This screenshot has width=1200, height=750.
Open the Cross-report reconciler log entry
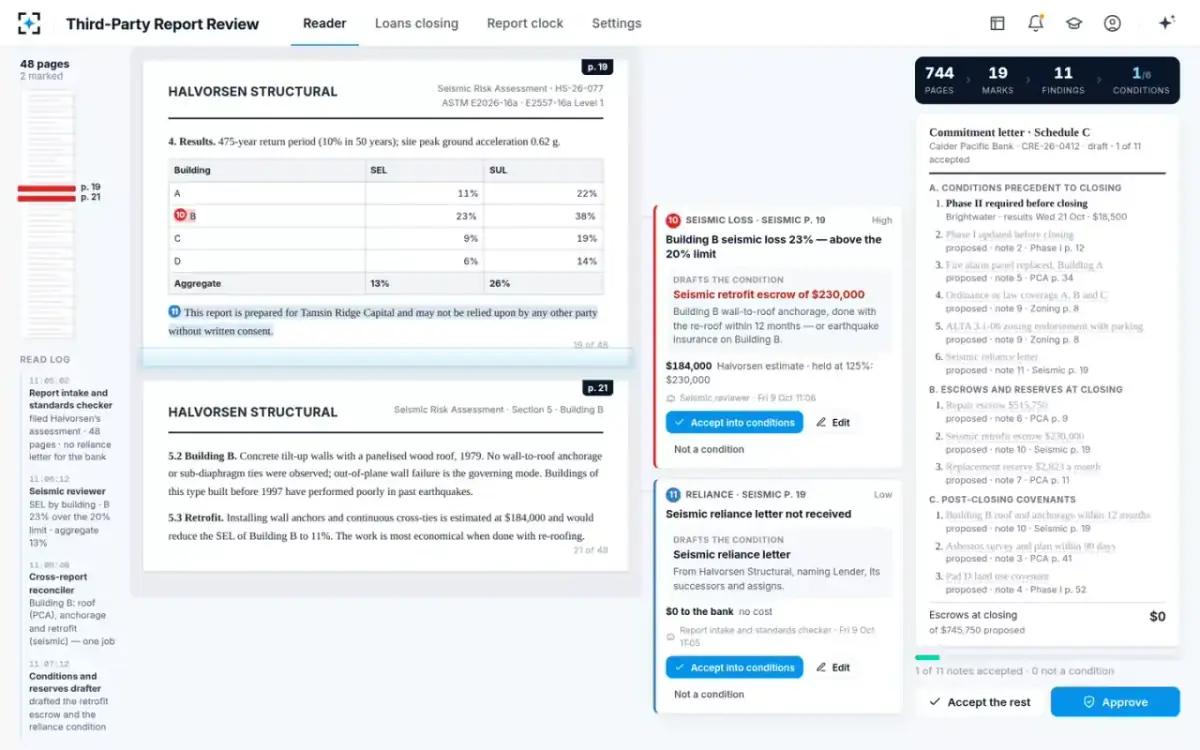point(71,604)
